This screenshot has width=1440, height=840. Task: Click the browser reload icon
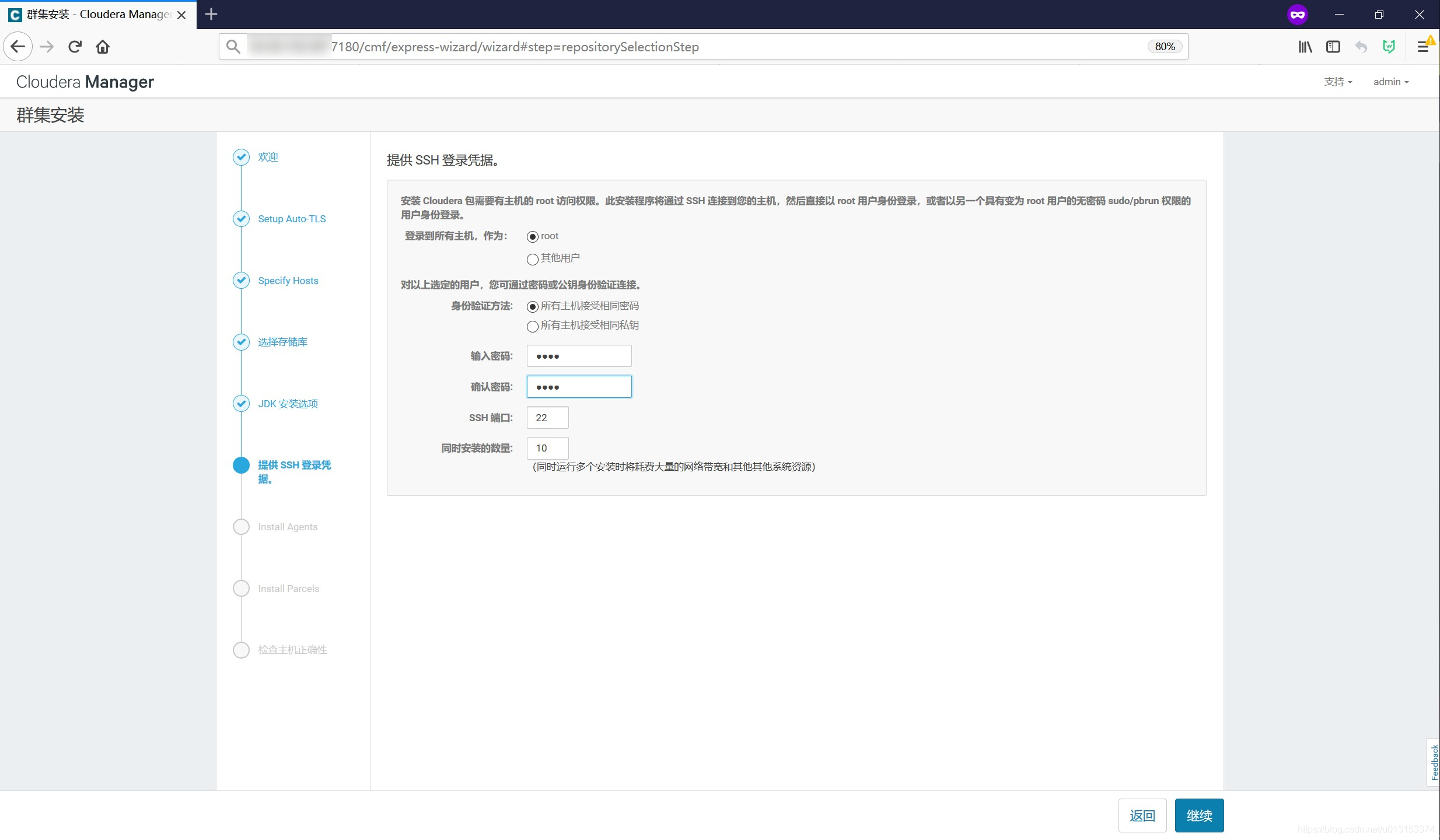click(x=75, y=47)
